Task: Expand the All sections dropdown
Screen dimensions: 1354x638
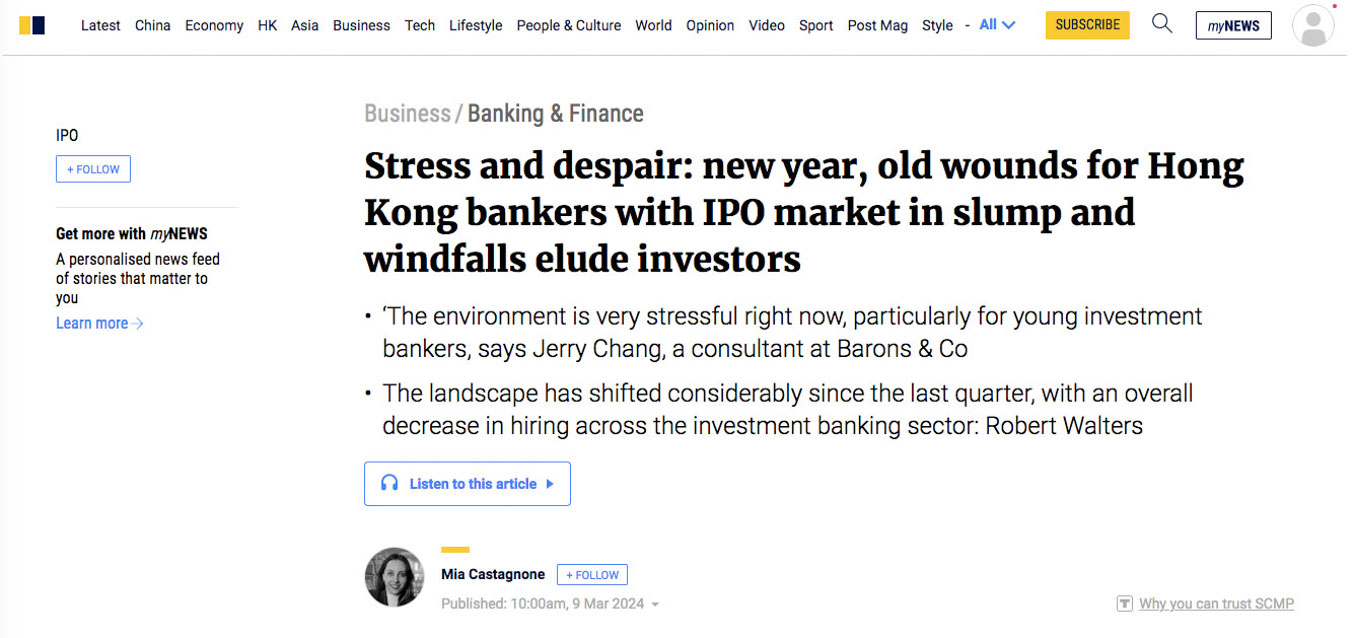Action: pos(997,25)
